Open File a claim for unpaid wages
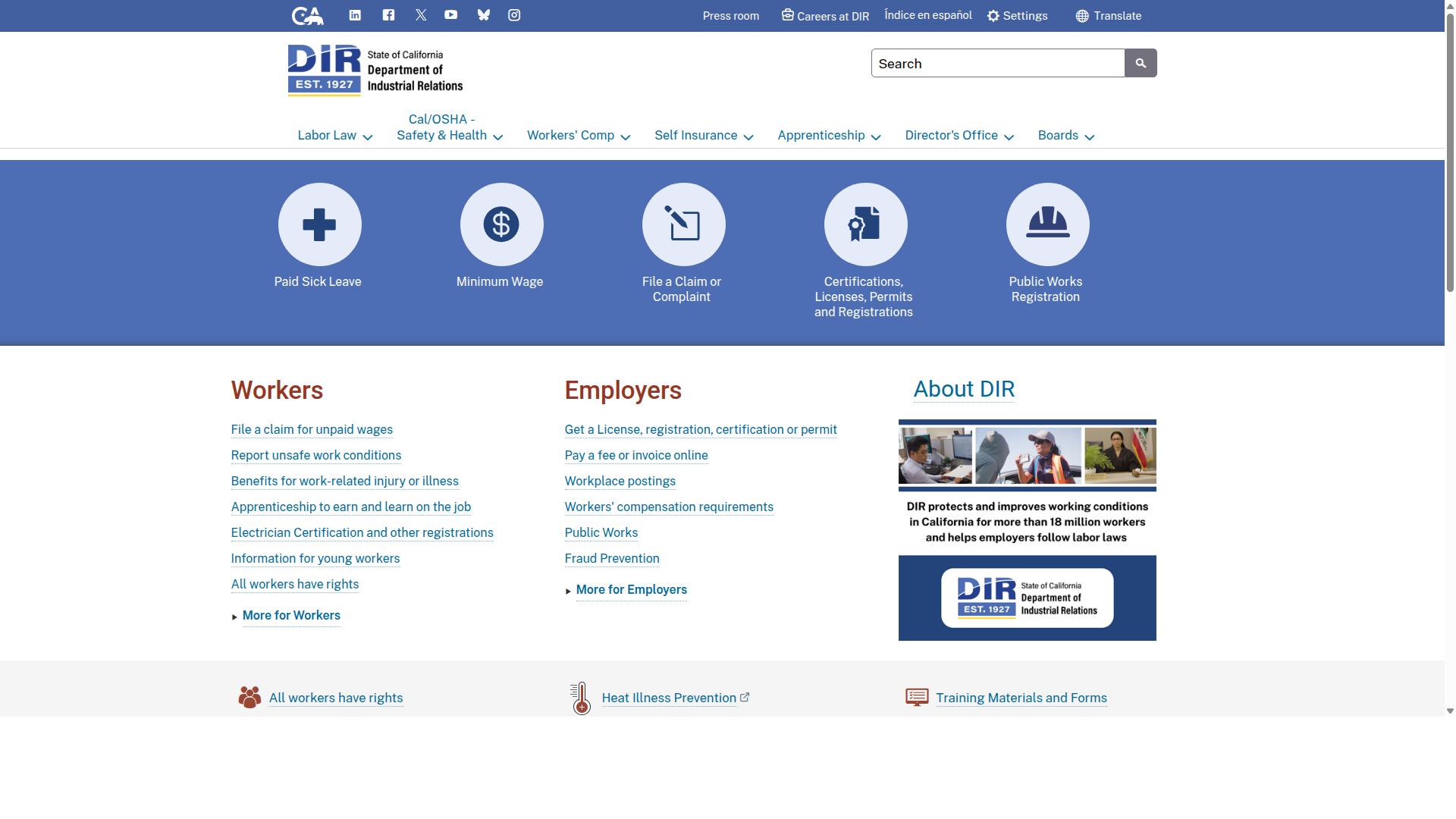 pos(312,429)
